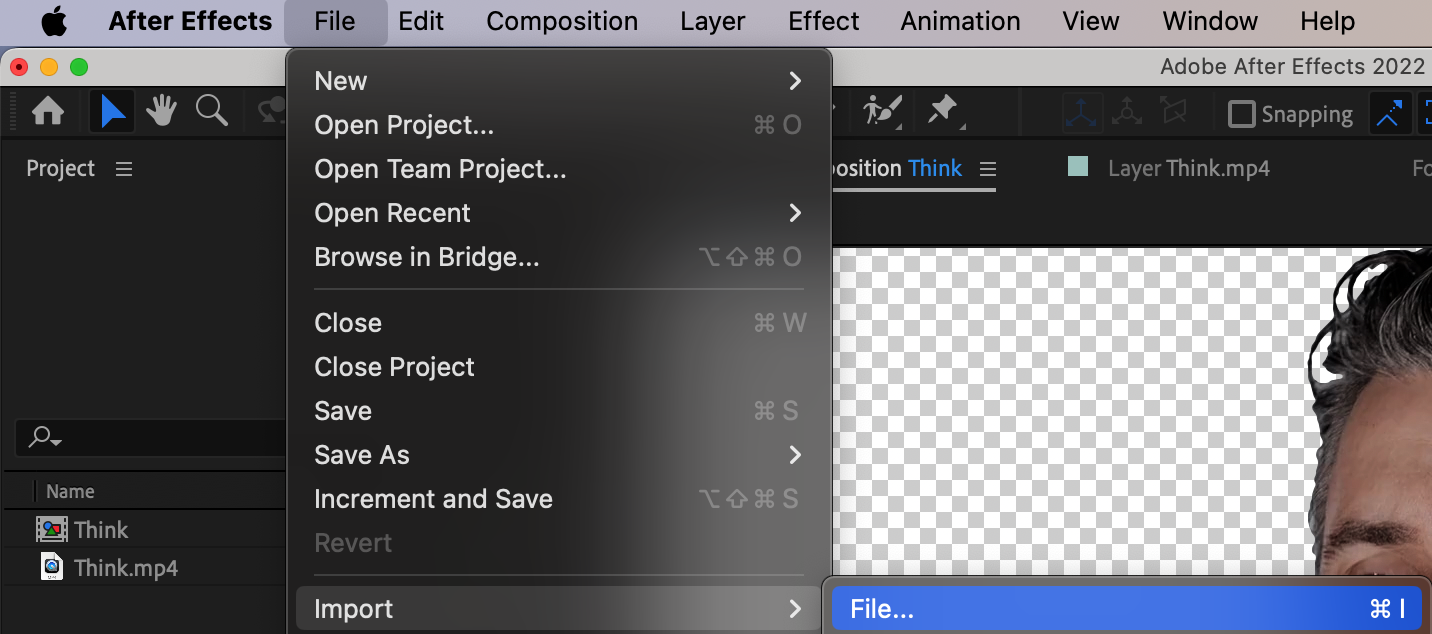Screen dimensions: 1432x634
Task: Click the View Axis Mode icon
Action: point(1174,113)
